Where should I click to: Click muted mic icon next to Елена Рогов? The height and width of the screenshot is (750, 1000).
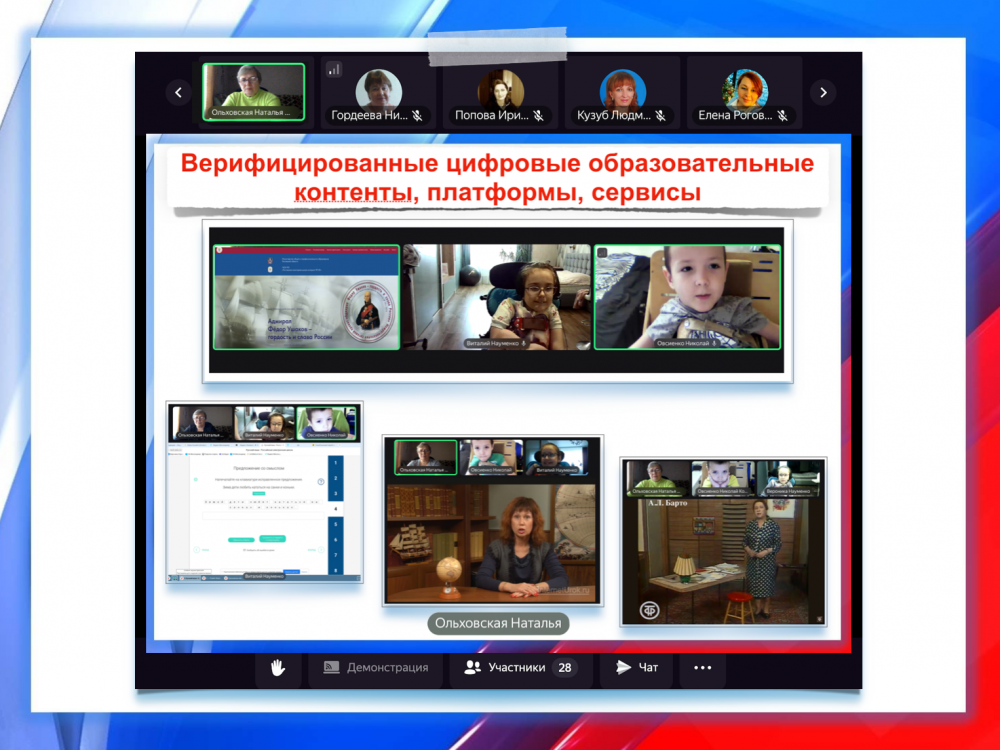pyautogui.click(x=782, y=116)
